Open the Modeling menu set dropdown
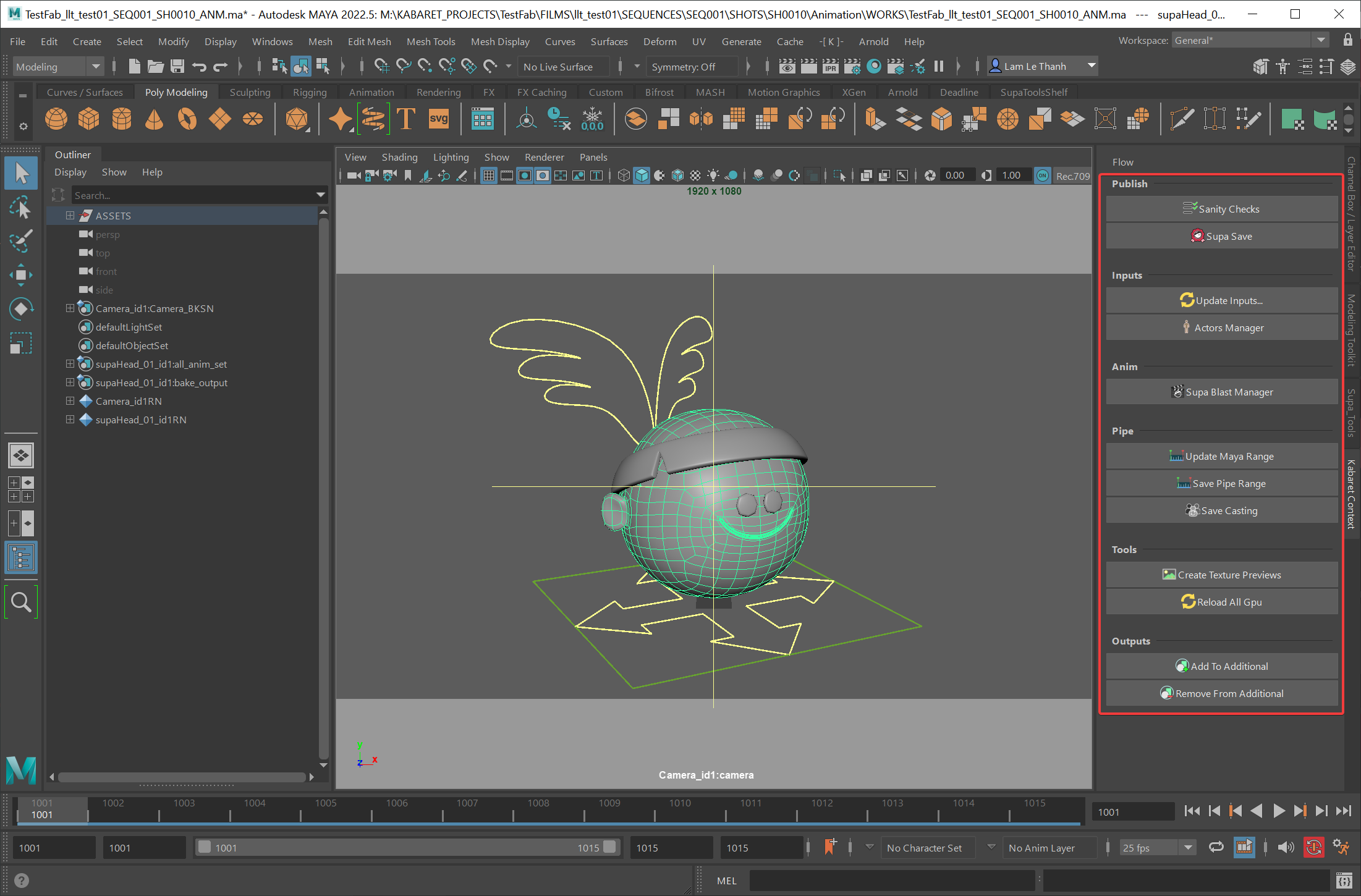1361x896 pixels. 58,66
